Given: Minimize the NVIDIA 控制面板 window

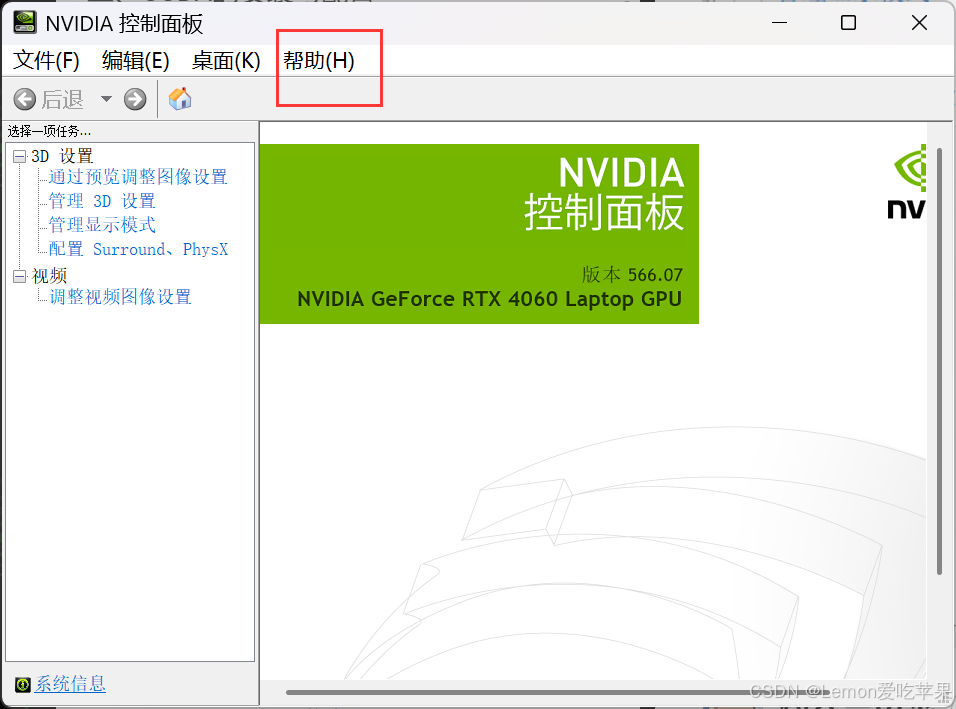Looking at the screenshot, I should click(779, 23).
